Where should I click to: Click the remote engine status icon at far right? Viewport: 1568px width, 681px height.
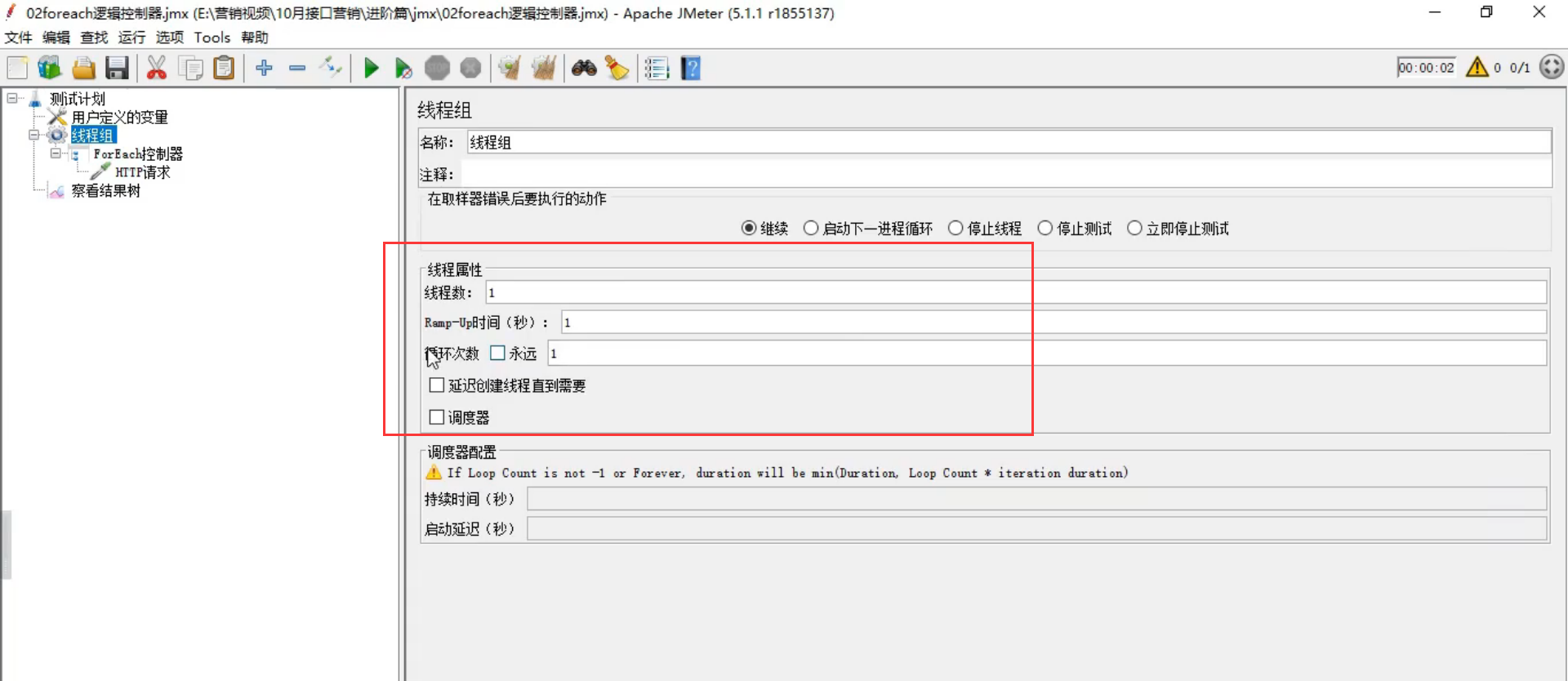coord(1552,67)
